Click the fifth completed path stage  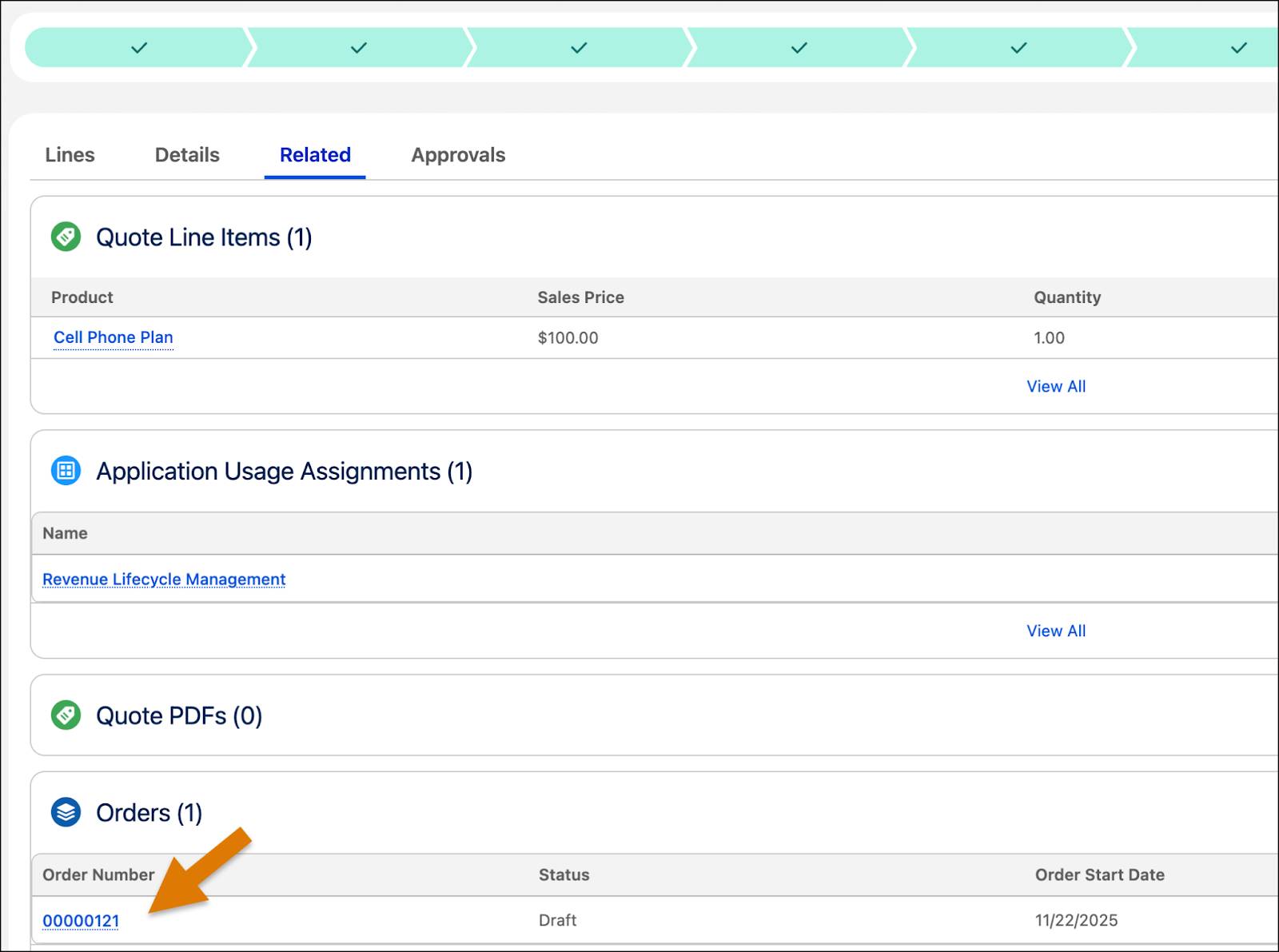[x=1018, y=48]
